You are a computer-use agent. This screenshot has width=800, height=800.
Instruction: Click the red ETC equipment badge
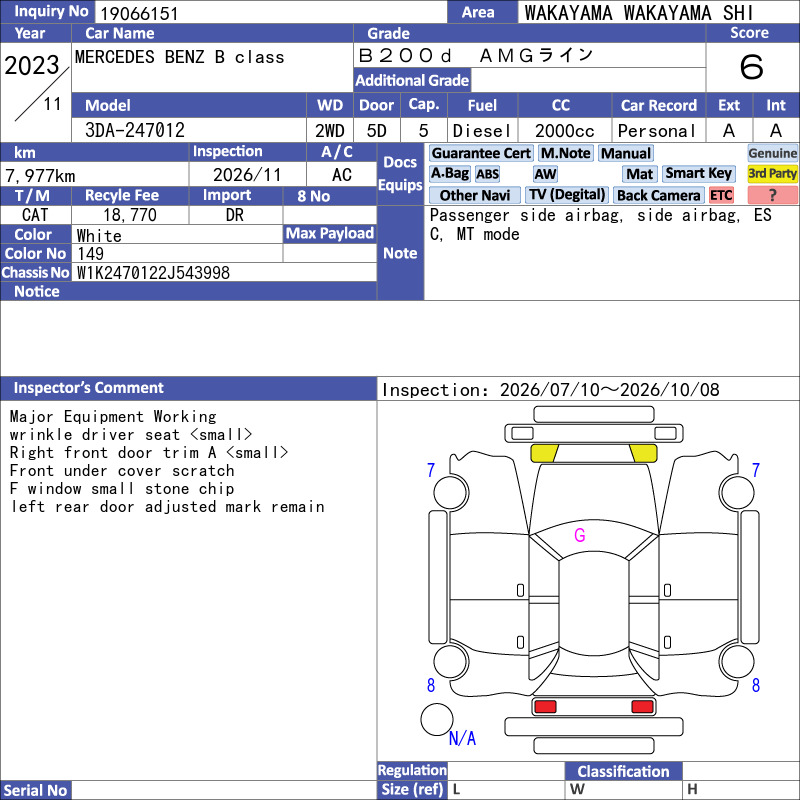[x=721, y=195]
